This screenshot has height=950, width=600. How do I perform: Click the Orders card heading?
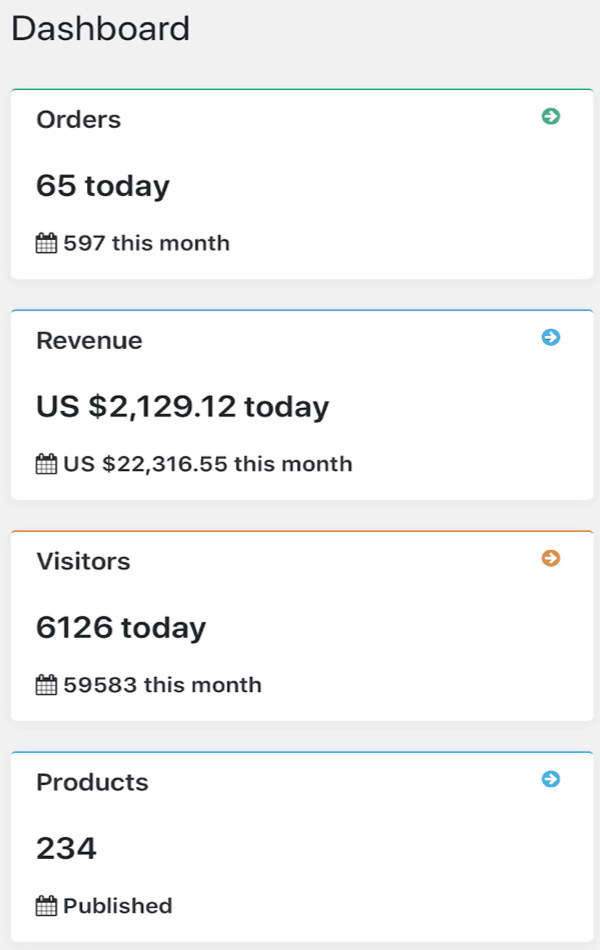point(78,119)
